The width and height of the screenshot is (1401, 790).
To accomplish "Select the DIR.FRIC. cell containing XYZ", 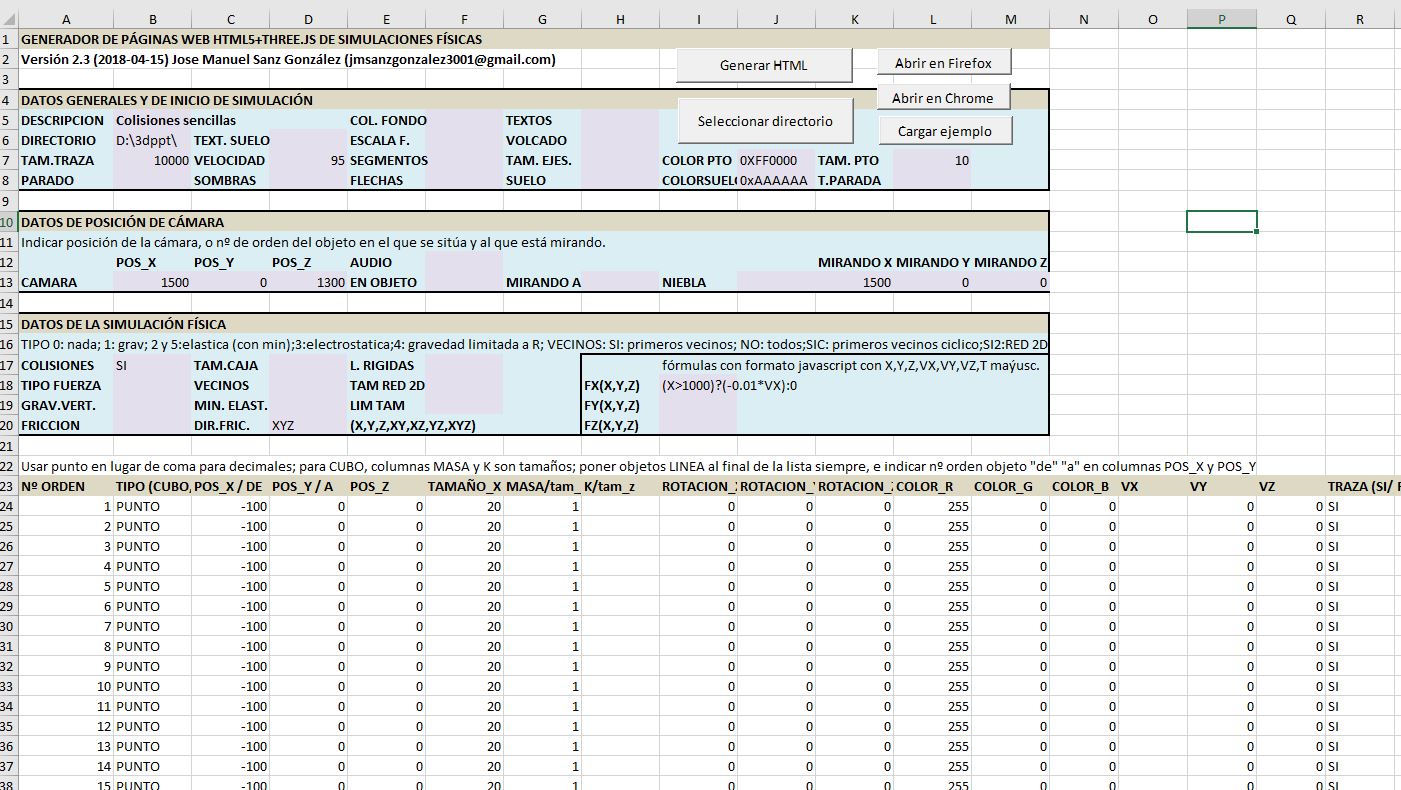I will (308, 426).
